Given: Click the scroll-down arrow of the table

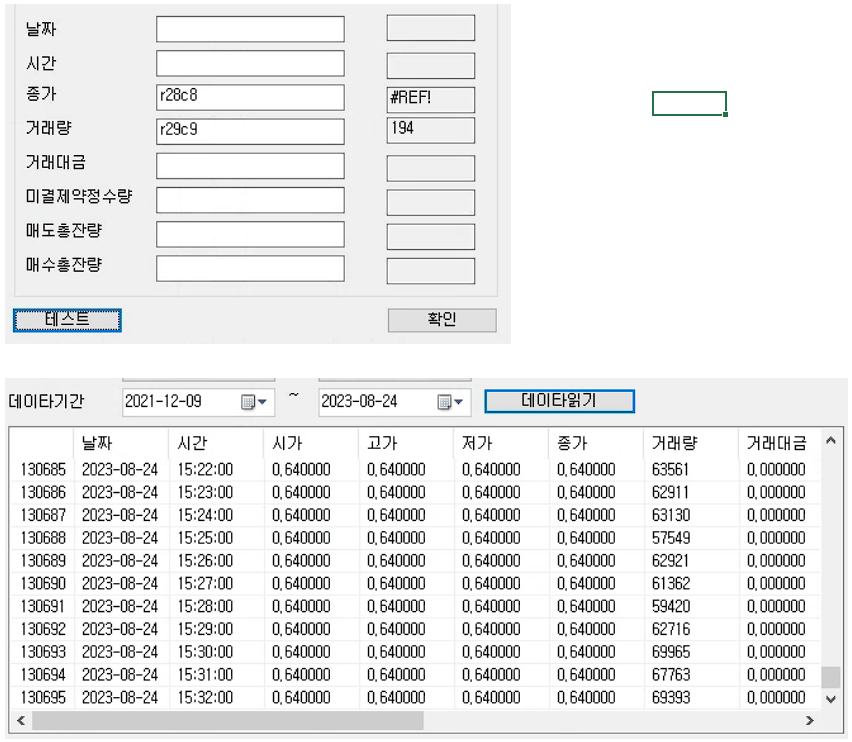Looking at the screenshot, I should coord(830,698).
